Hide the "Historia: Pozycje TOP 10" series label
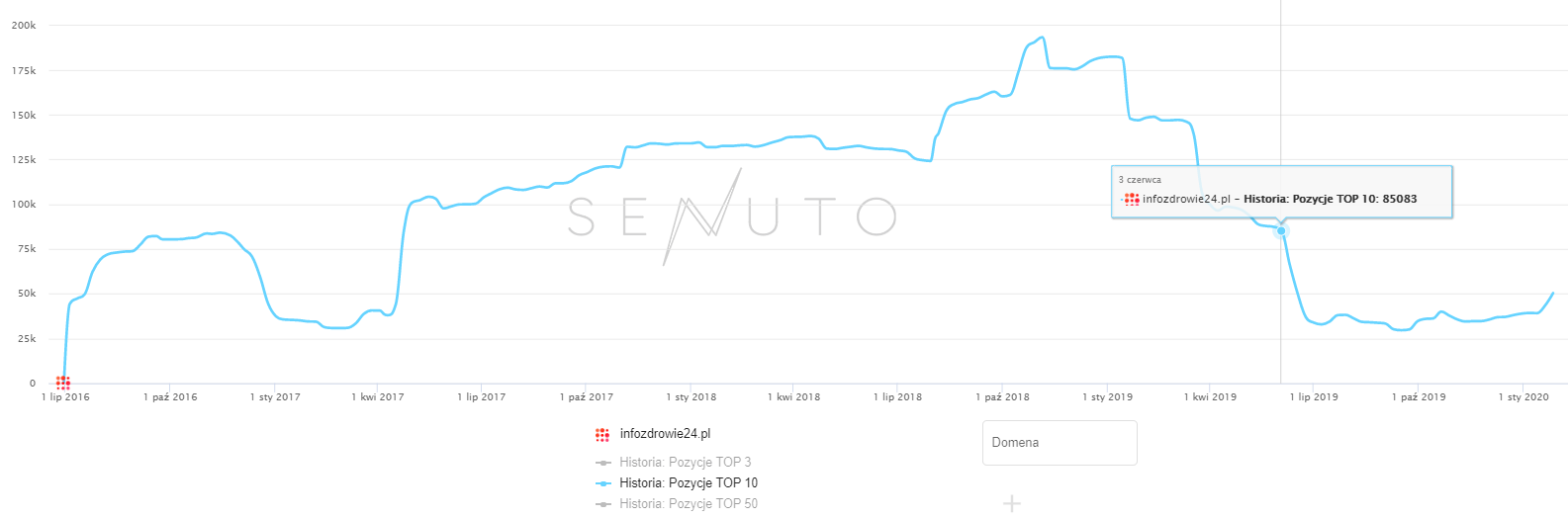Screen dimensions: 1568x519 tap(689, 483)
